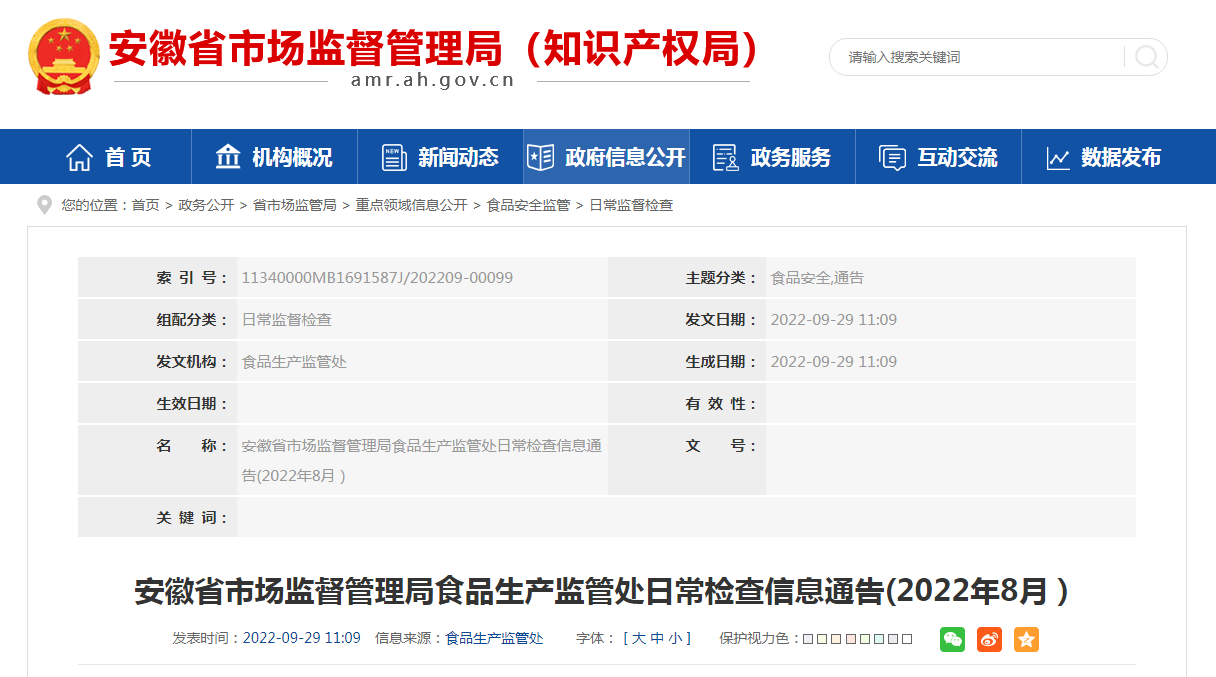1216x677 pixels.
Task: Share the article to Weibo
Action: (989, 639)
